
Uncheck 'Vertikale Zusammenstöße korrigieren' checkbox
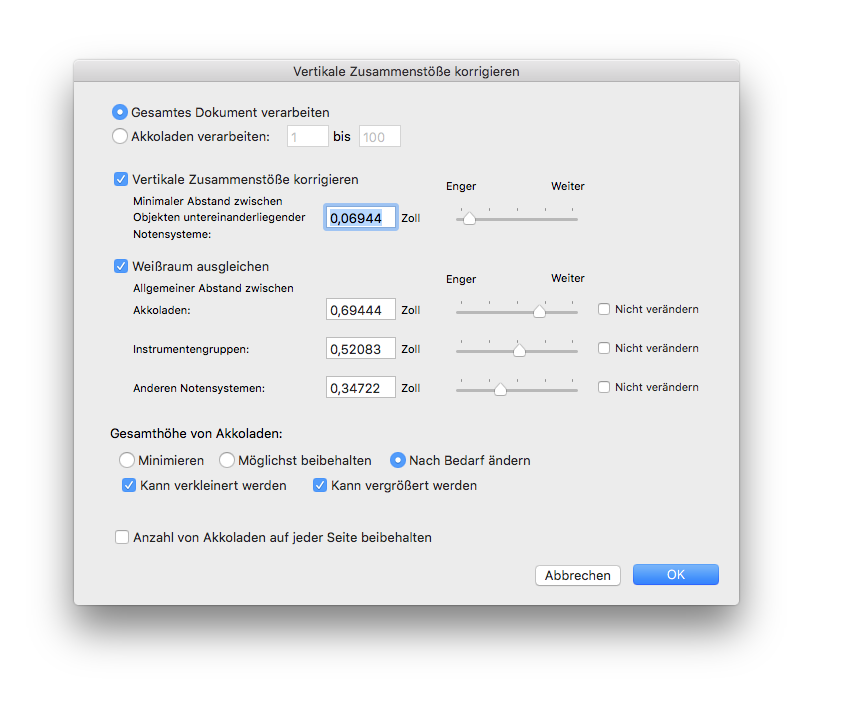[x=121, y=180]
